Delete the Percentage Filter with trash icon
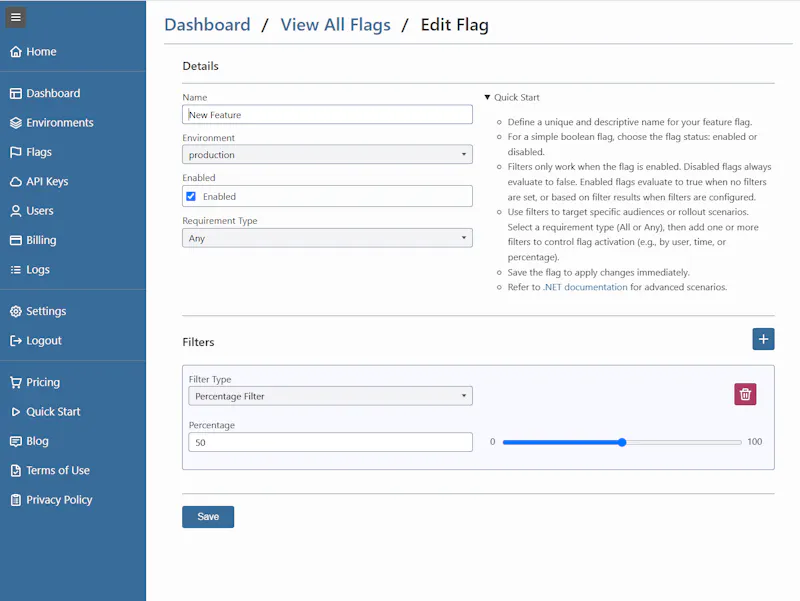800x601 pixels. tap(745, 394)
